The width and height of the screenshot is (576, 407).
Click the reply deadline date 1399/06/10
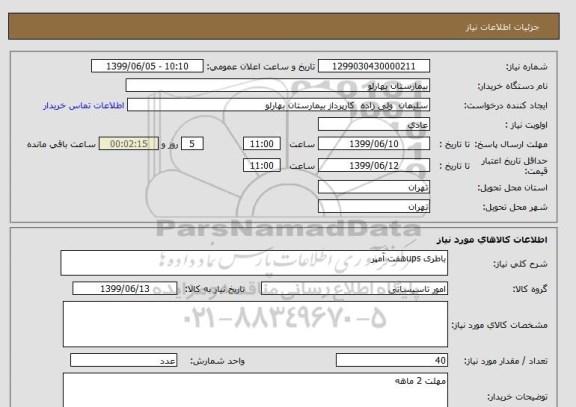(374, 144)
